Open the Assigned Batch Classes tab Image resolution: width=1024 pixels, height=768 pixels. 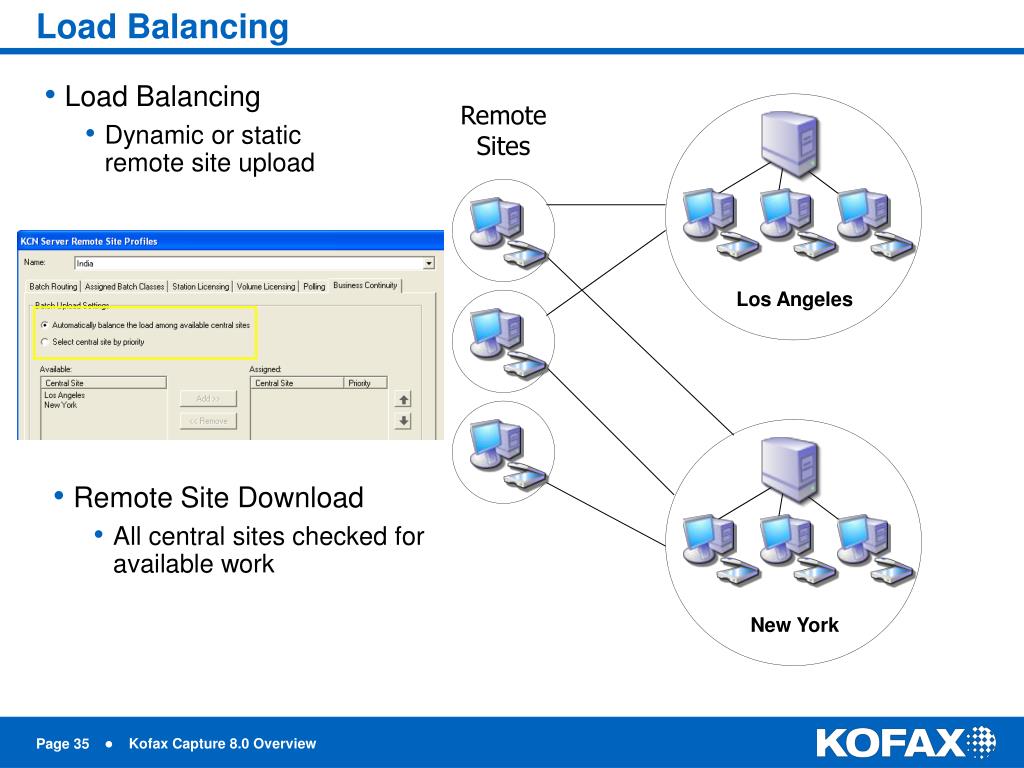point(124,287)
